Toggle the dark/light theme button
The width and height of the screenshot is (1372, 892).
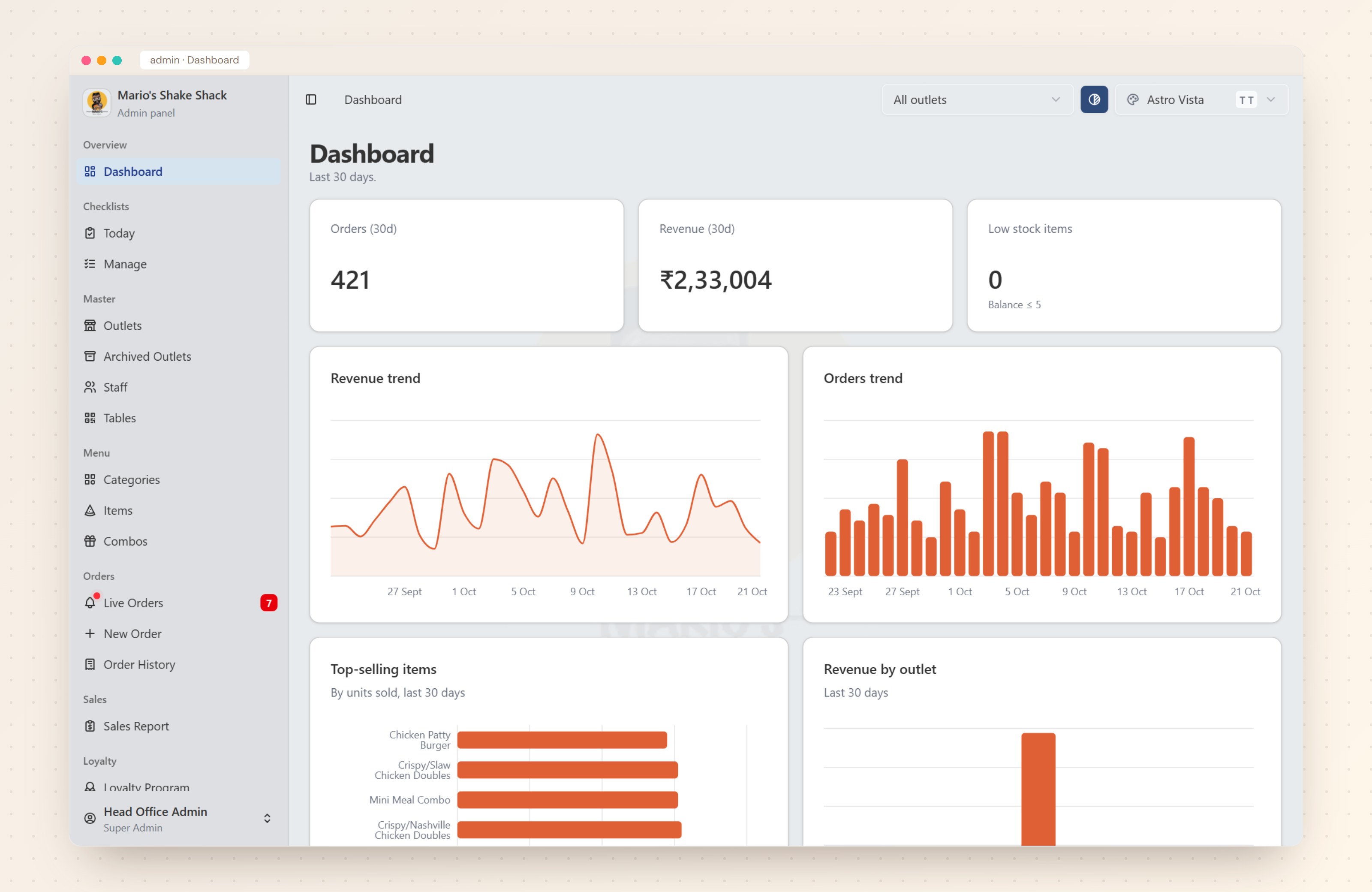[1094, 100]
